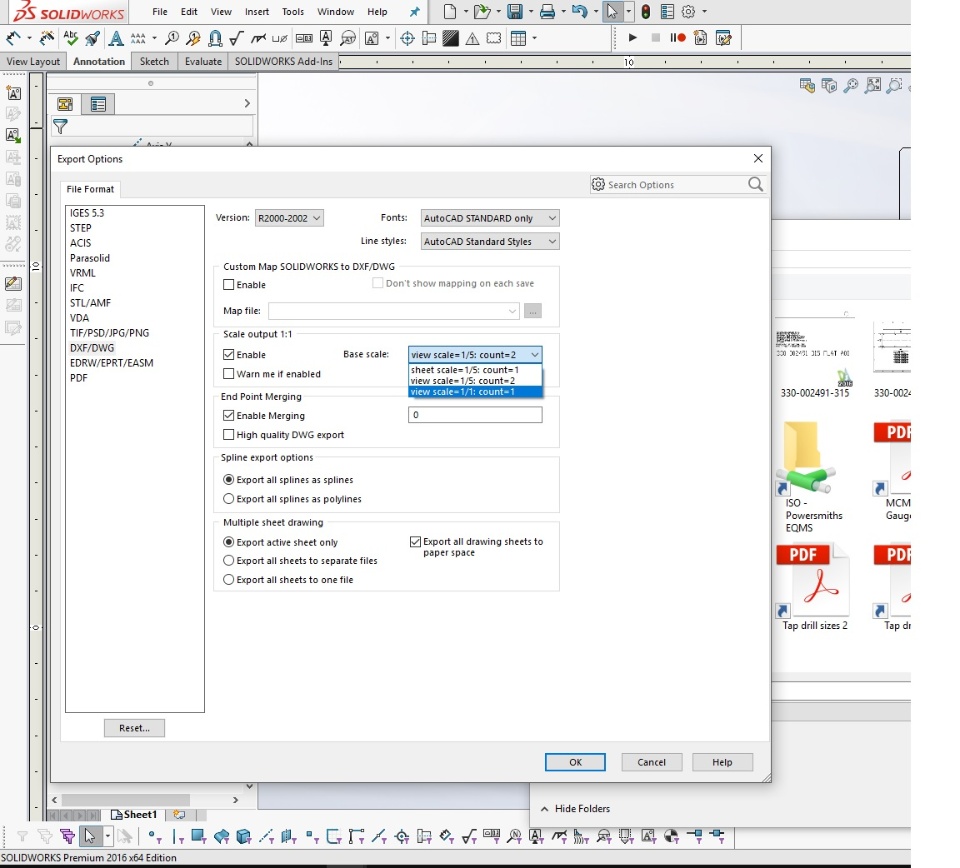
Task: Run macro with the play icon
Action: tap(632, 38)
